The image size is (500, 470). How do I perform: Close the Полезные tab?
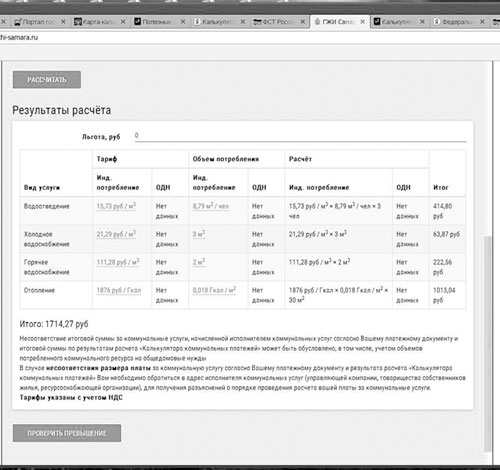click(183, 22)
